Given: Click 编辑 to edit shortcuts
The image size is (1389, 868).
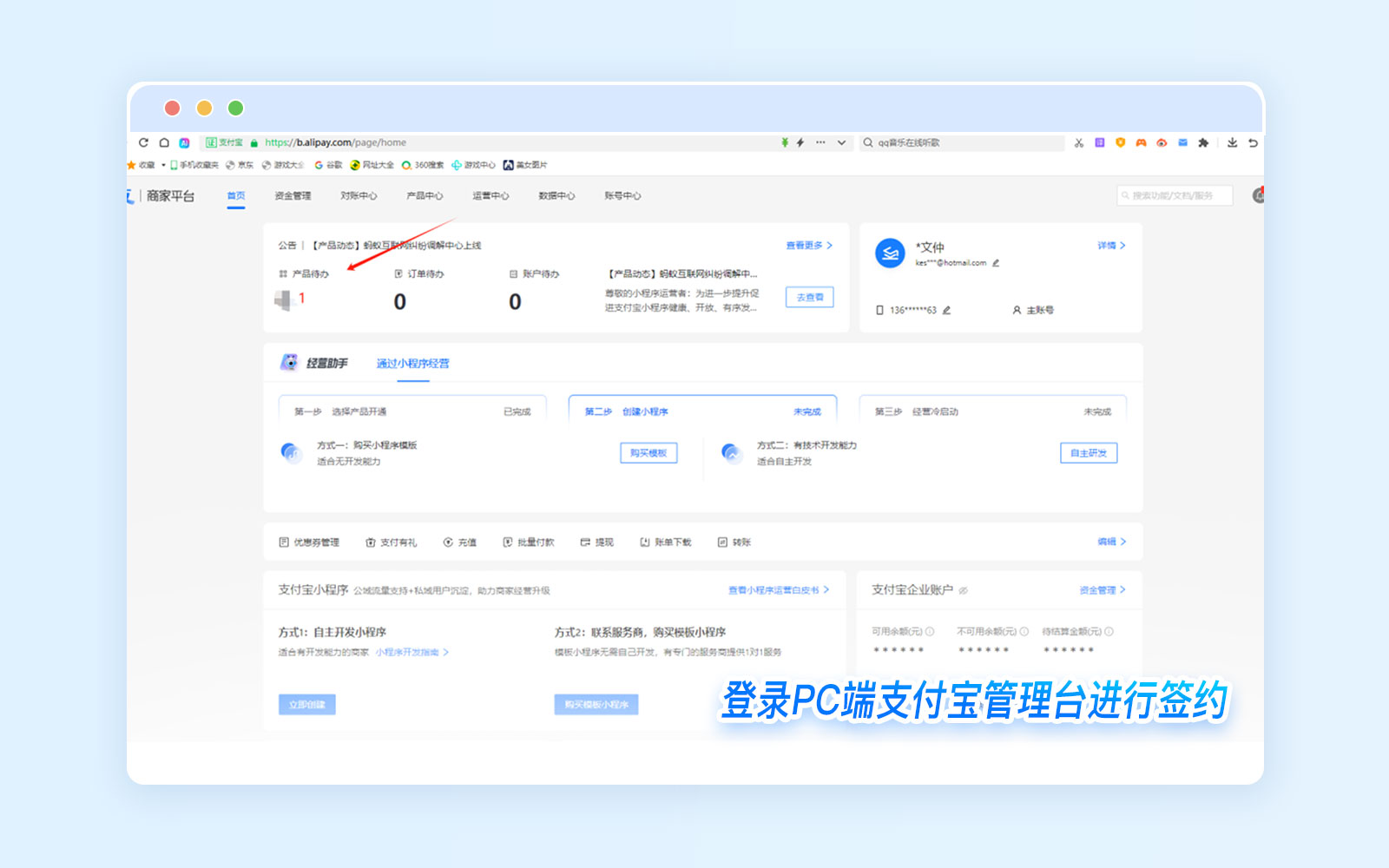Looking at the screenshot, I should (1111, 542).
